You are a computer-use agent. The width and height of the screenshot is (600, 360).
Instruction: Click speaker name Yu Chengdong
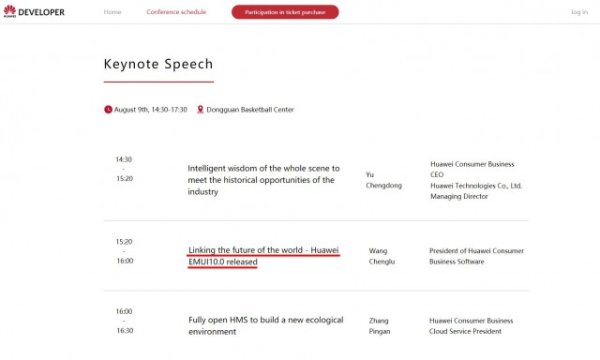click(383, 180)
